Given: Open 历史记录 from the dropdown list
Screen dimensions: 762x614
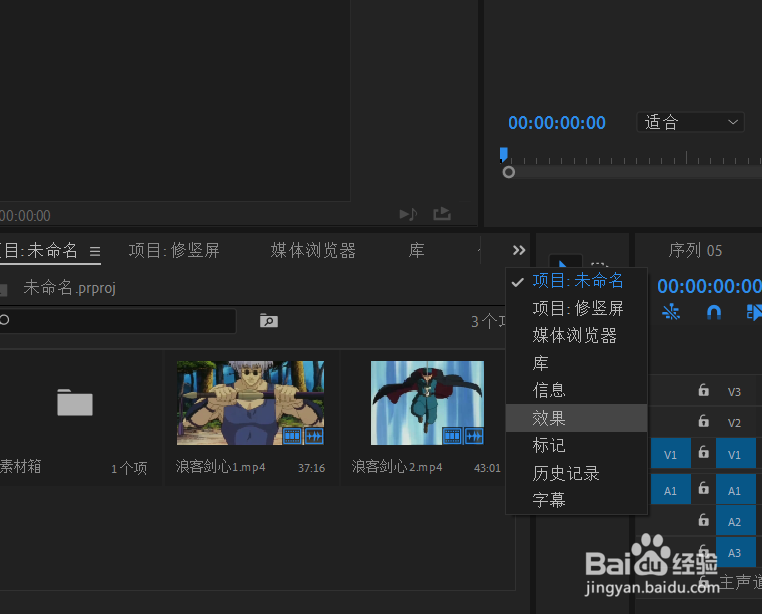Looking at the screenshot, I should pos(577,473).
